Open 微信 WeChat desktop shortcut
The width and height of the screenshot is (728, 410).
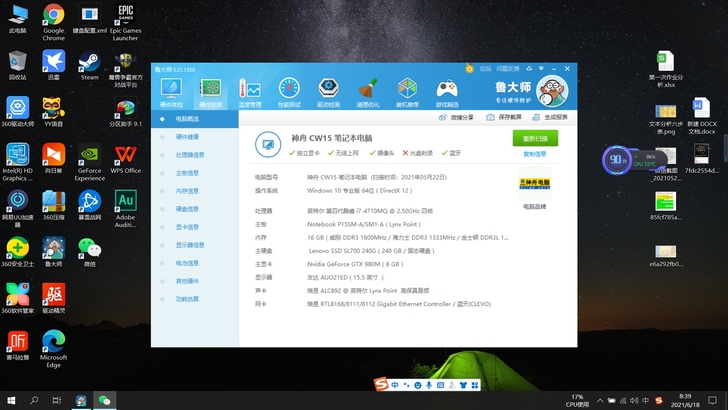(89, 253)
